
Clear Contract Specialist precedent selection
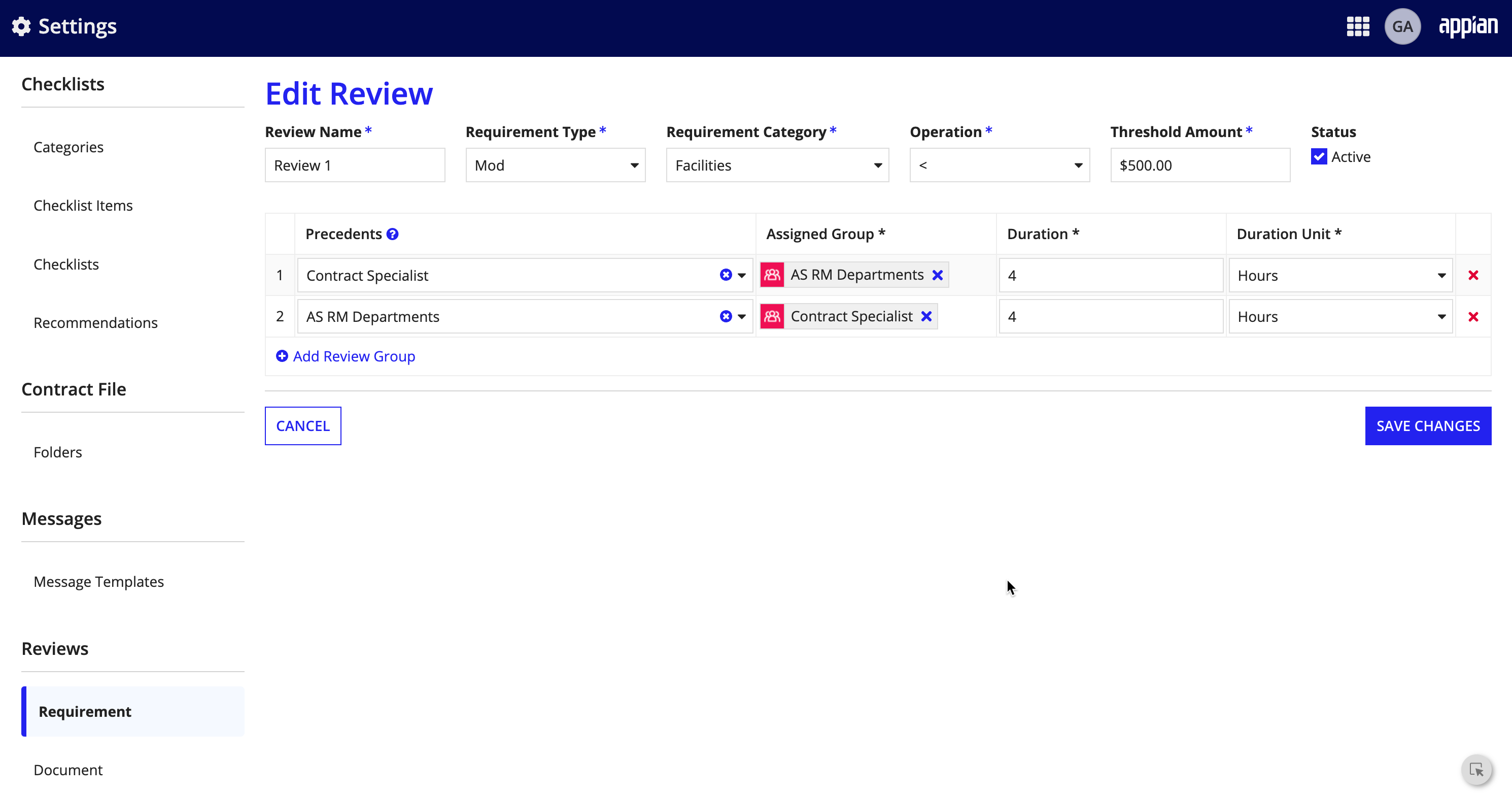click(726, 275)
